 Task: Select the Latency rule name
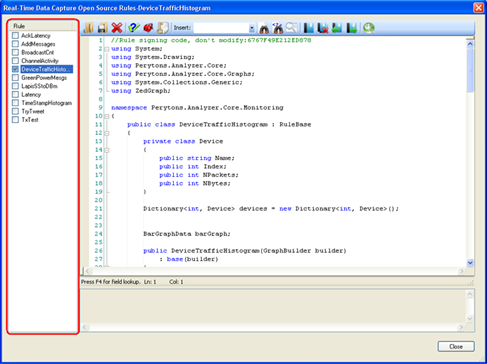tap(31, 94)
